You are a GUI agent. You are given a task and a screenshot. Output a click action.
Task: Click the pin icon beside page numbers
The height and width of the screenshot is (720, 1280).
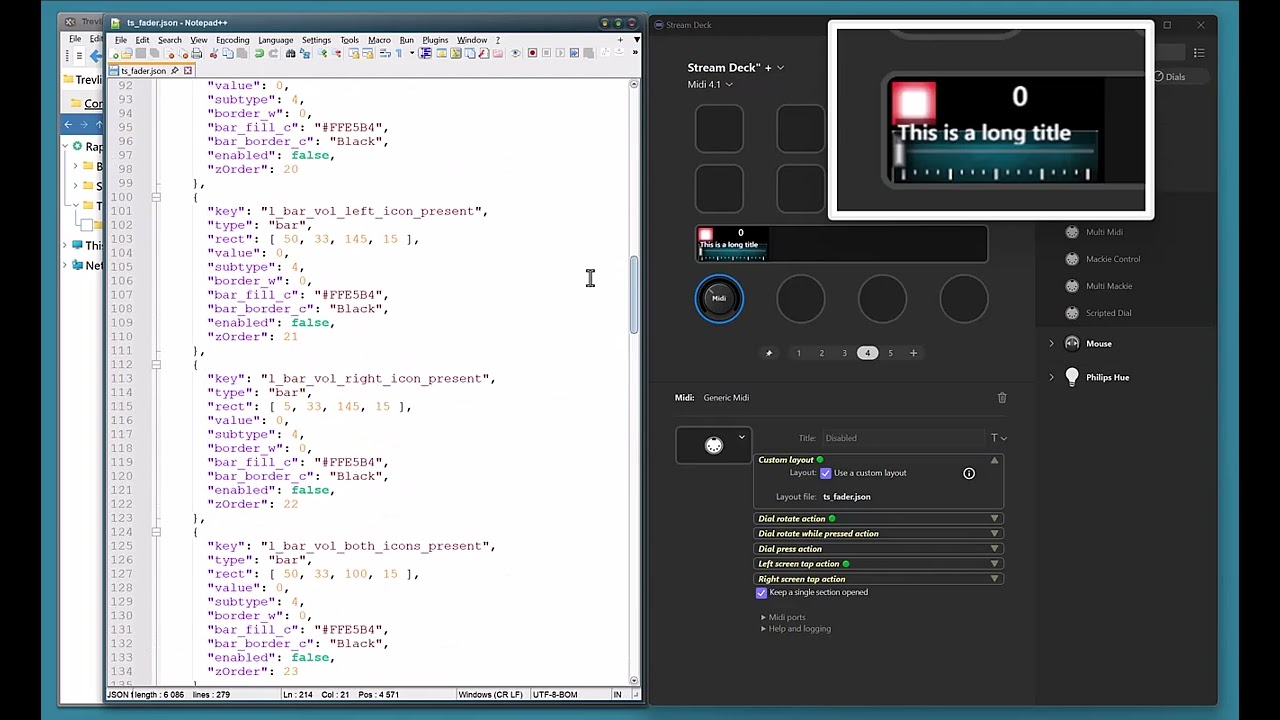[x=769, y=353]
